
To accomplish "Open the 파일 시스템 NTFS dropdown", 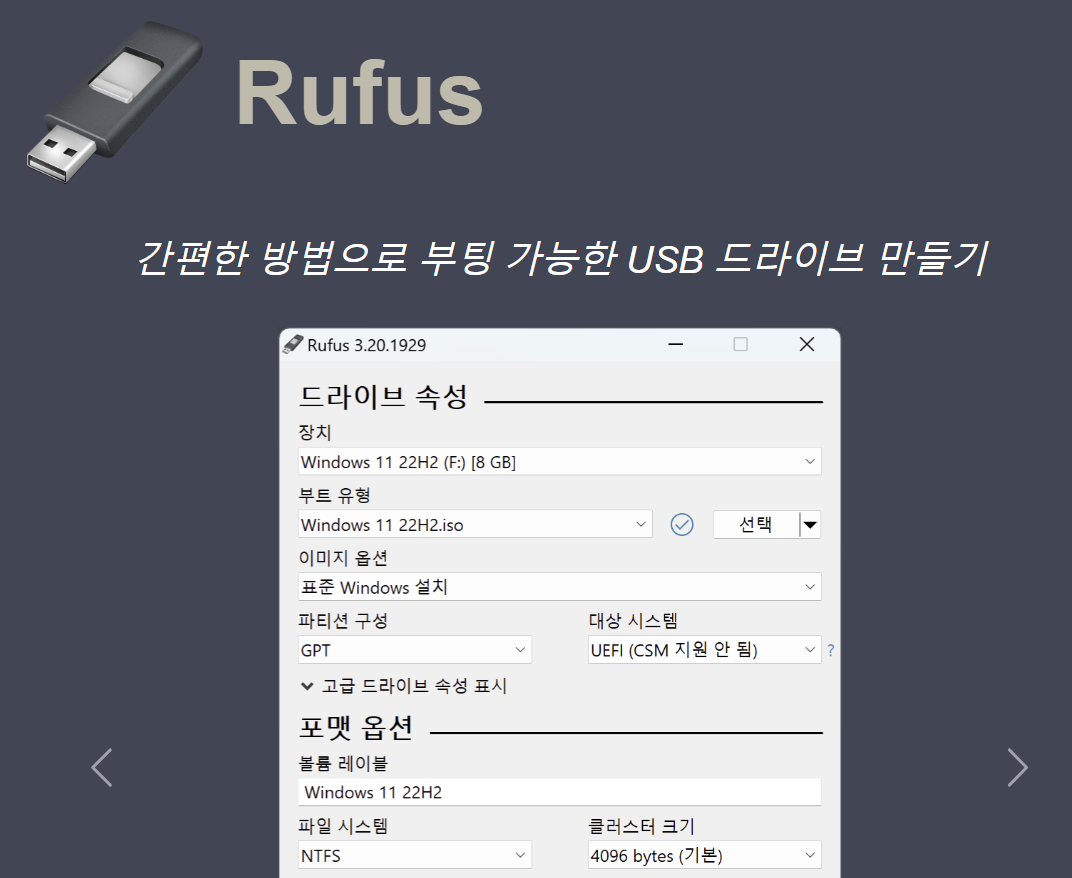I will (415, 855).
